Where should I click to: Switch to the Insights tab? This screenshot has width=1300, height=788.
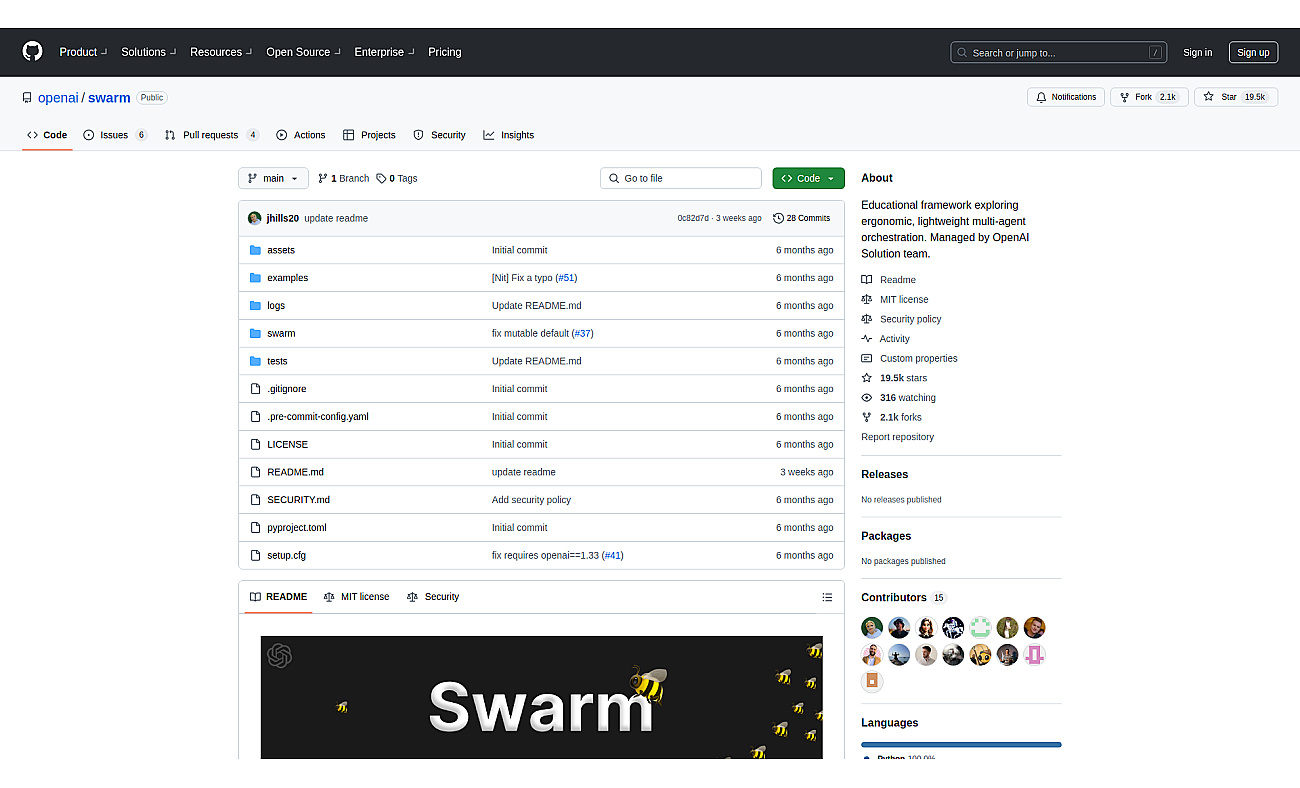(509, 135)
